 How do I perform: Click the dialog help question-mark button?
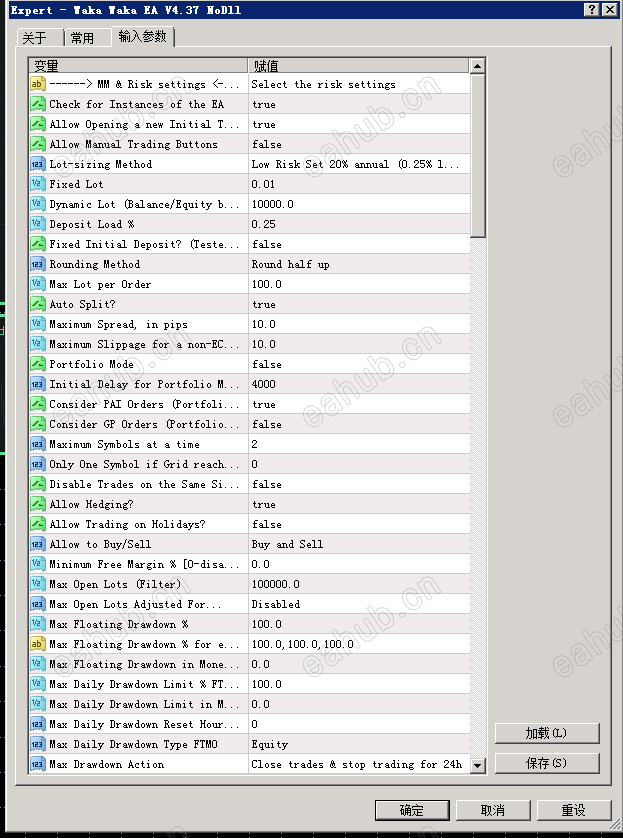[591, 10]
